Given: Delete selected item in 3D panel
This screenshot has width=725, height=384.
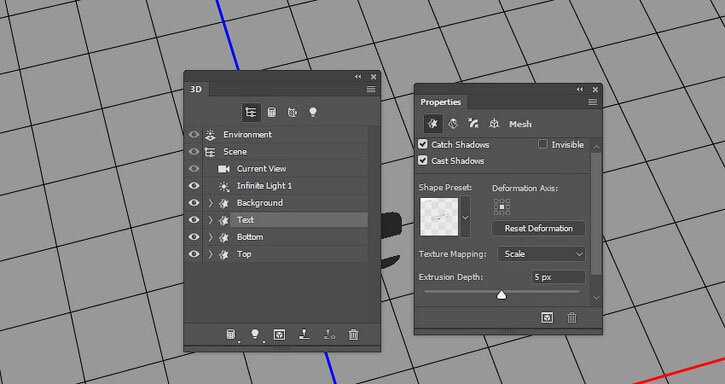Looking at the screenshot, I should (x=353, y=334).
